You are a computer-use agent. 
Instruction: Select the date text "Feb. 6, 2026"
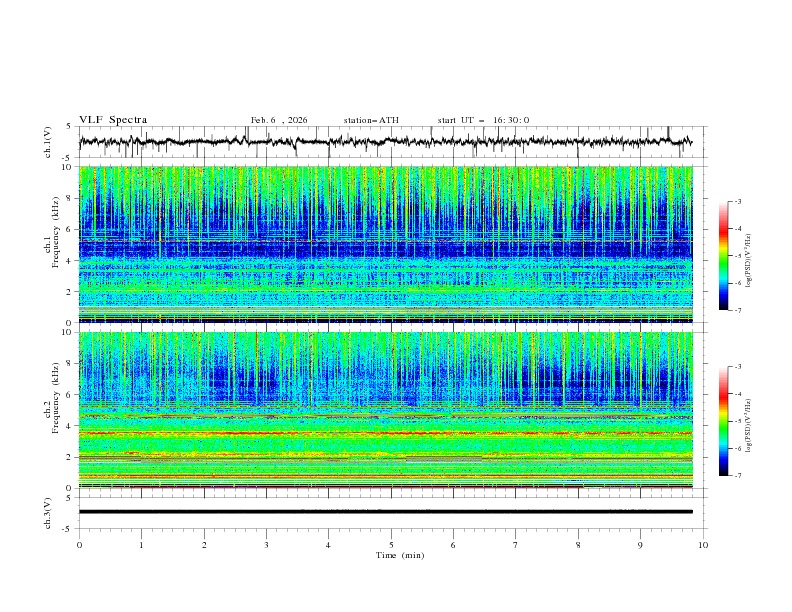tap(279, 120)
